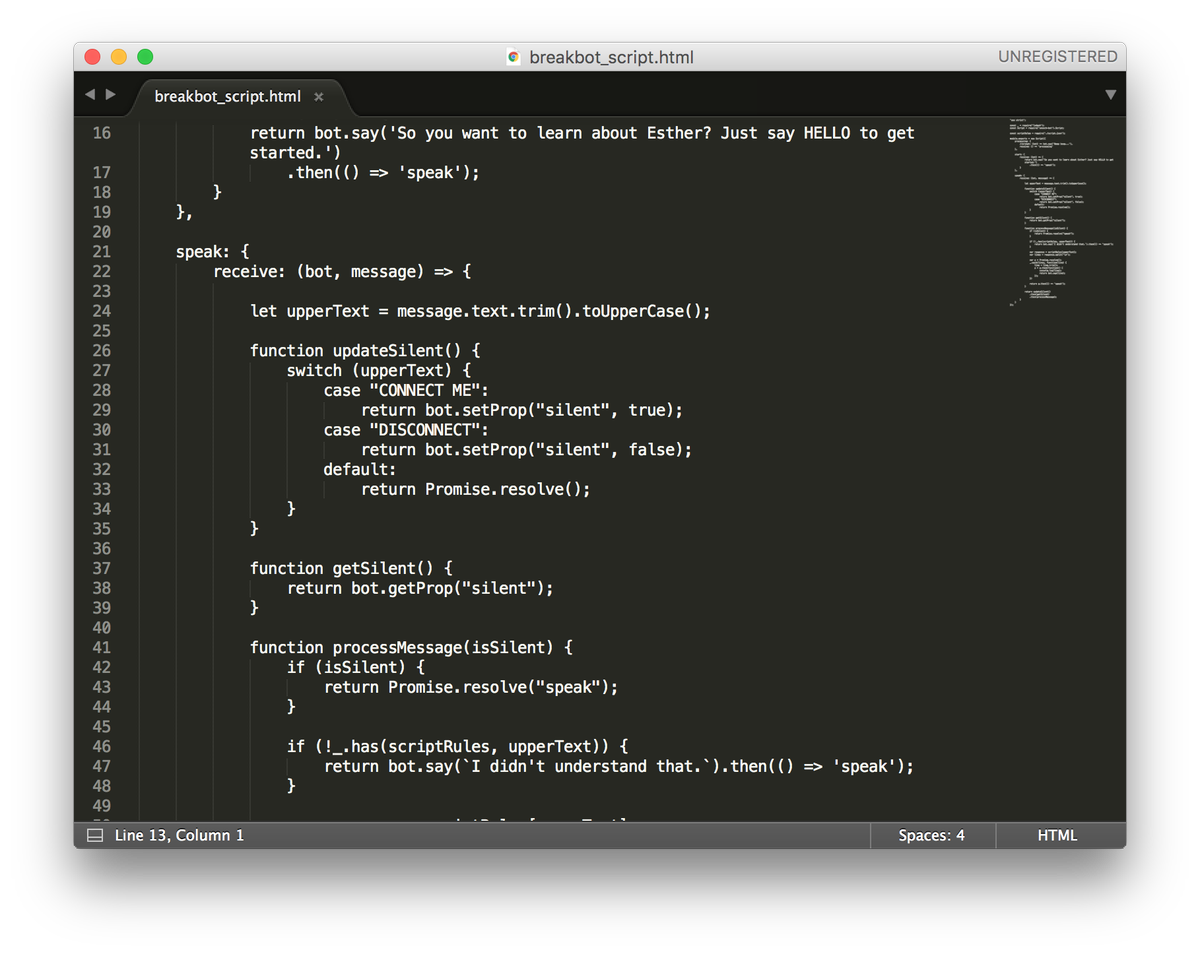Click 'let upperText = message.text.trim()' line
Viewport: 1200px width, 954px height.
[x=480, y=312]
